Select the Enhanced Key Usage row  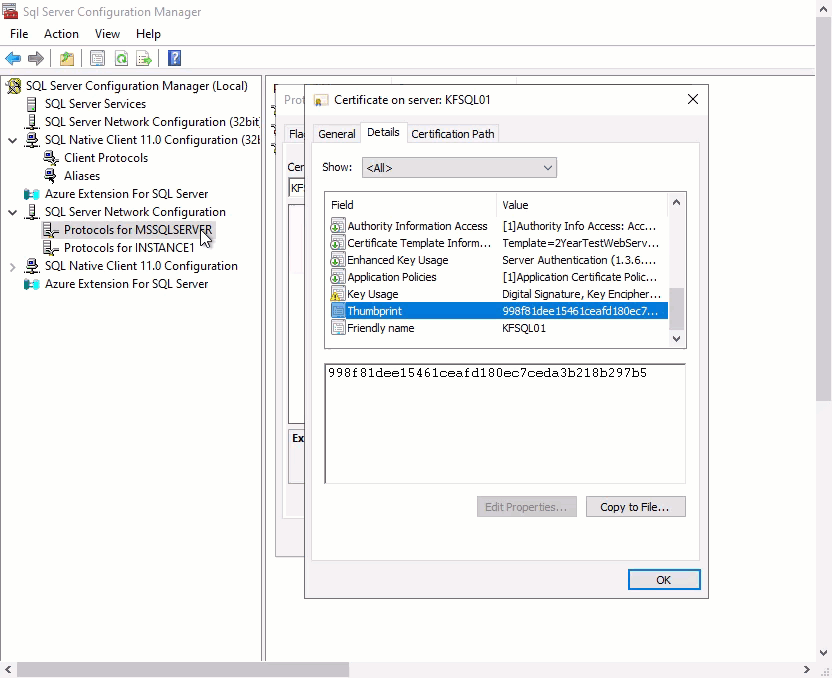[x=499, y=260]
